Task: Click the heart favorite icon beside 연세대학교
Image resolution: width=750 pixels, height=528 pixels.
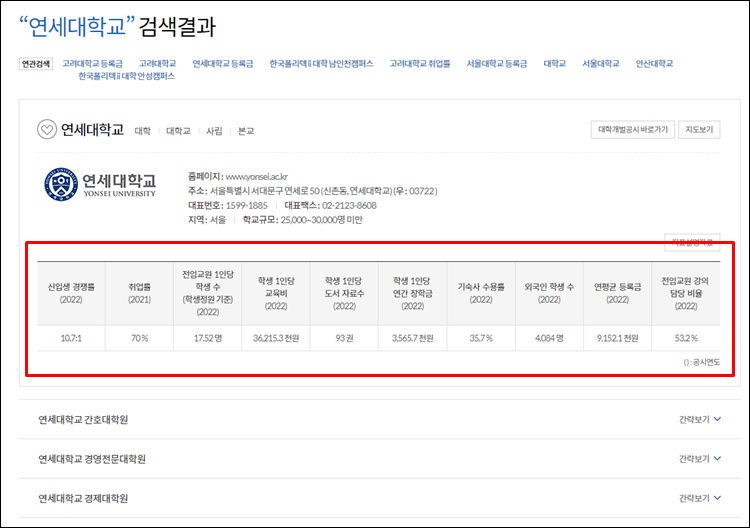Action: [x=47, y=129]
